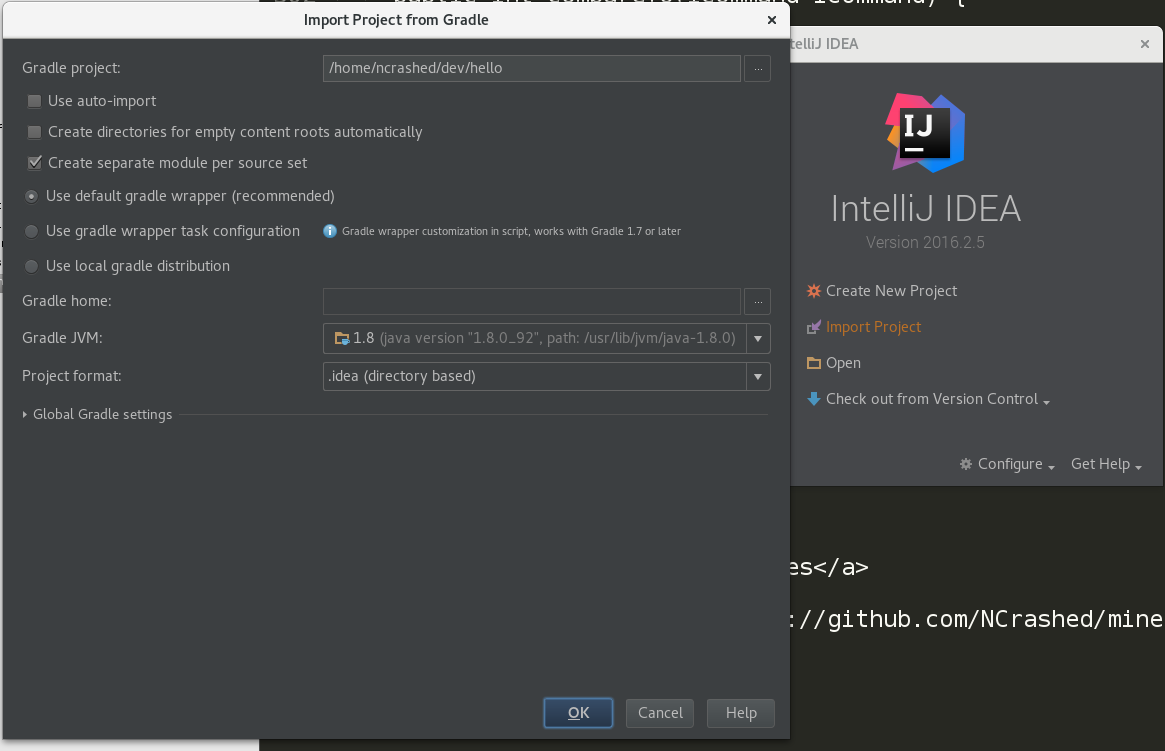Click the Import Project arrow icon
The width and height of the screenshot is (1165, 751).
pyautogui.click(x=814, y=327)
